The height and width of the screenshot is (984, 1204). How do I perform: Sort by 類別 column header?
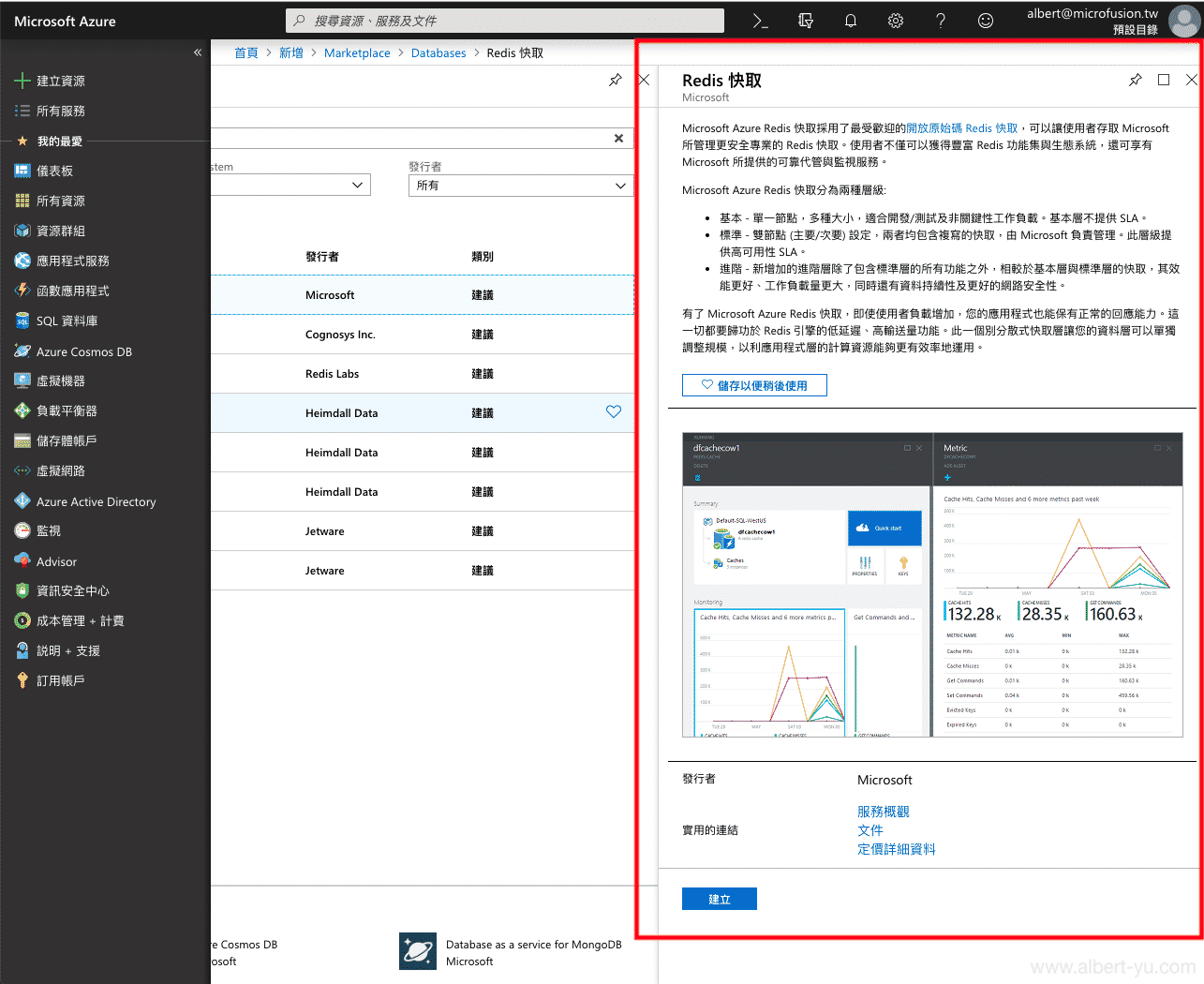483,256
